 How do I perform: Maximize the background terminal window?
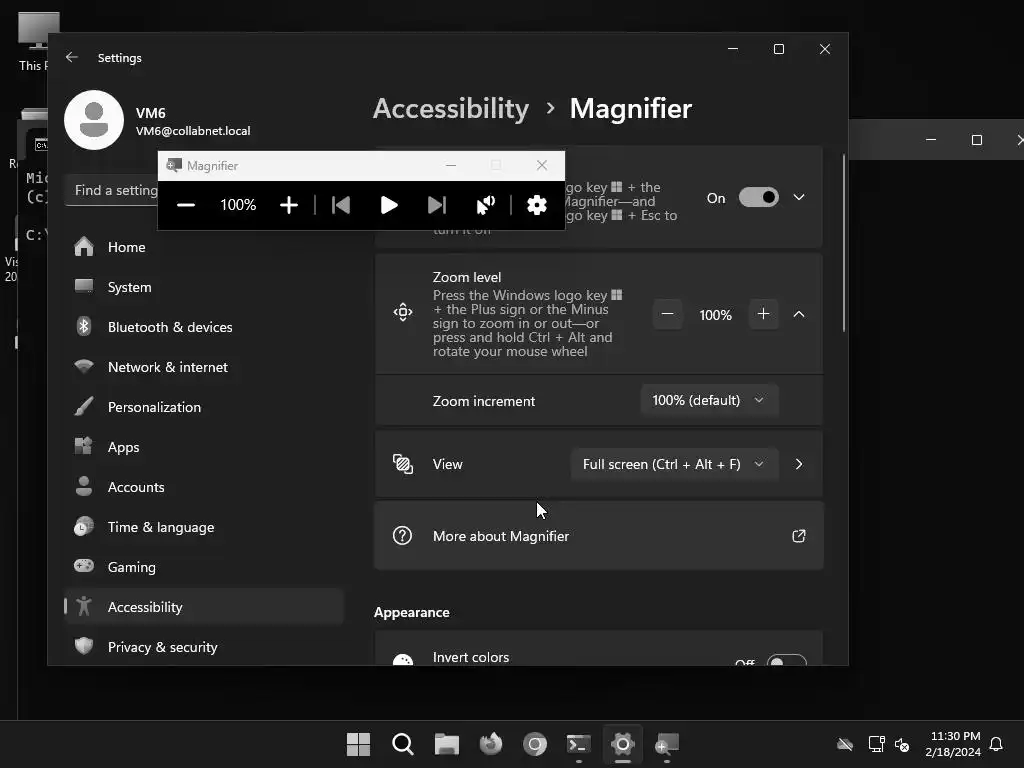(977, 140)
